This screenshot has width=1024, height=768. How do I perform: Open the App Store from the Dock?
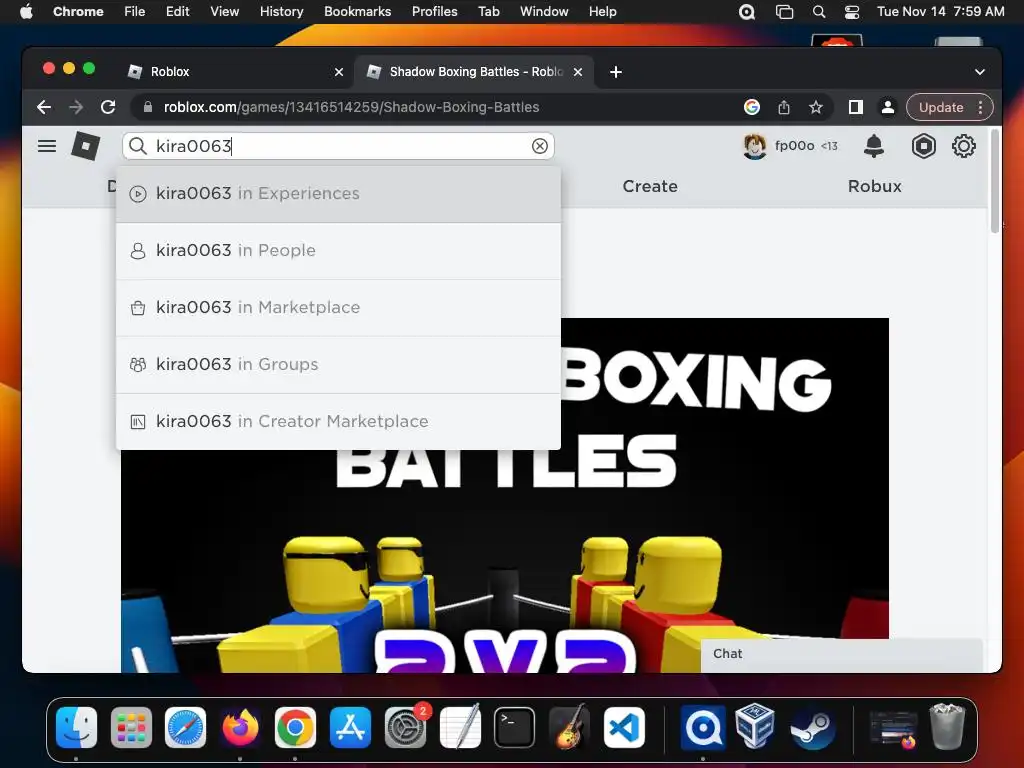coord(350,728)
